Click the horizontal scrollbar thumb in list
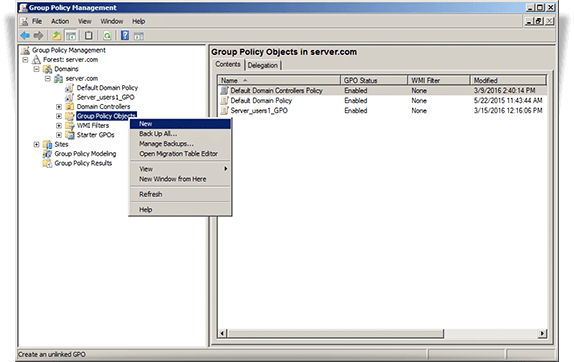 (x=335, y=333)
